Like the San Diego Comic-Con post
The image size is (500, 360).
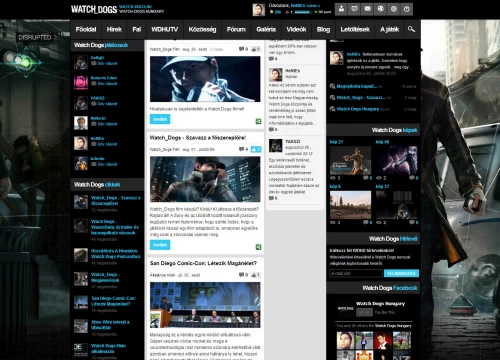point(256,275)
